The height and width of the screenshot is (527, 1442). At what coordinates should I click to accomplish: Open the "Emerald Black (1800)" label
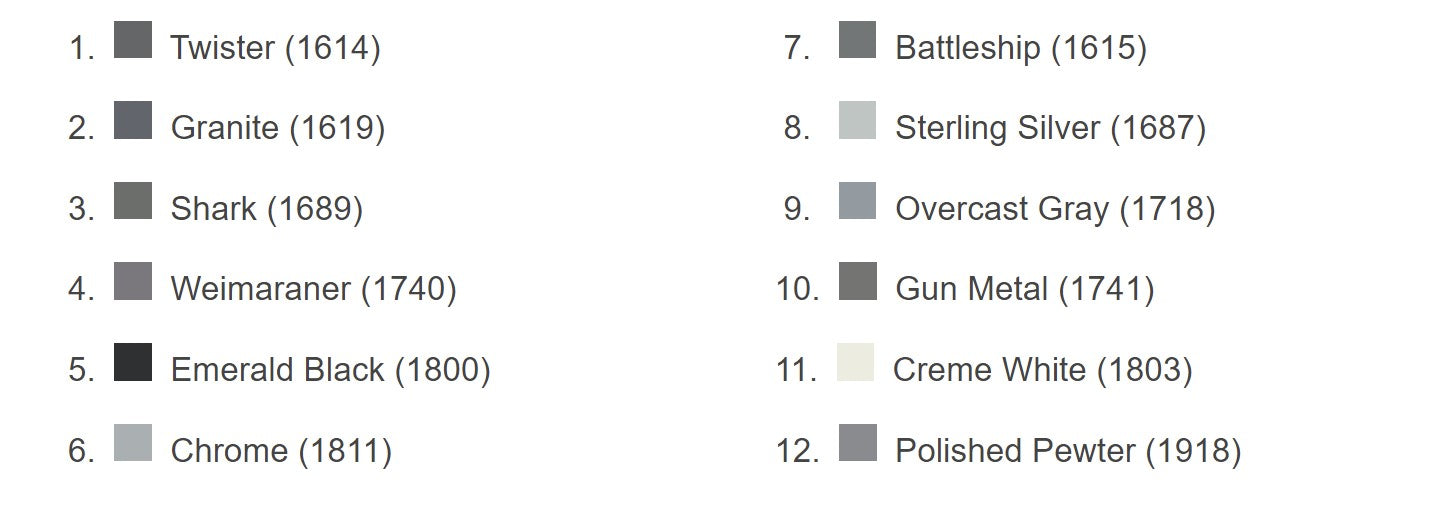(330, 370)
